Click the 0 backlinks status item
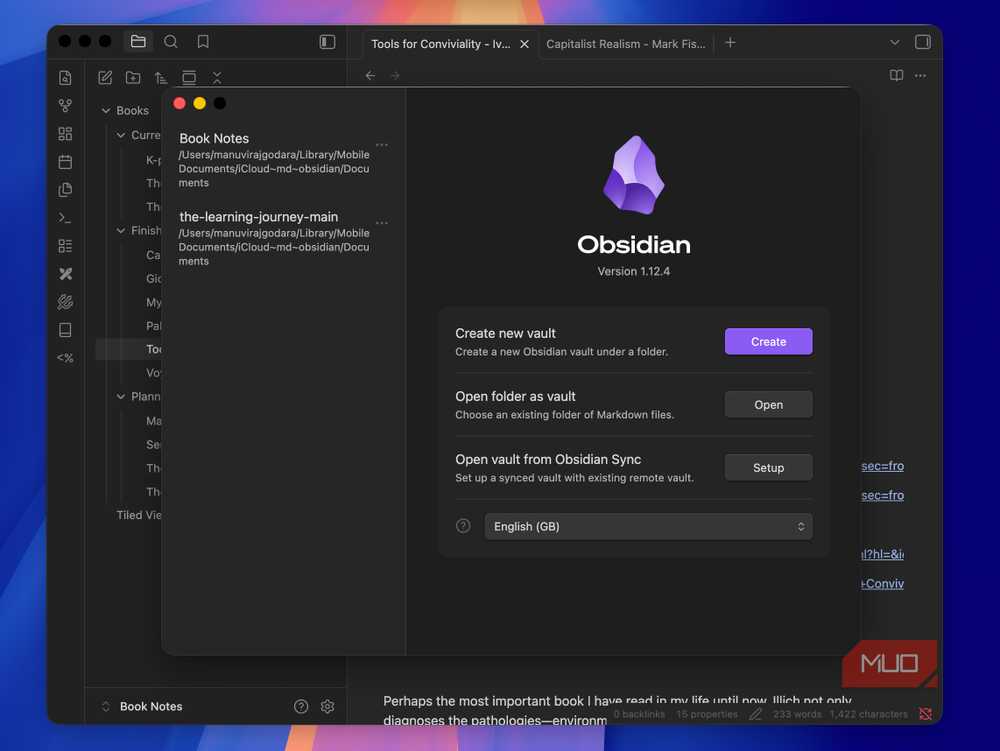This screenshot has width=1000, height=751. coord(639,715)
